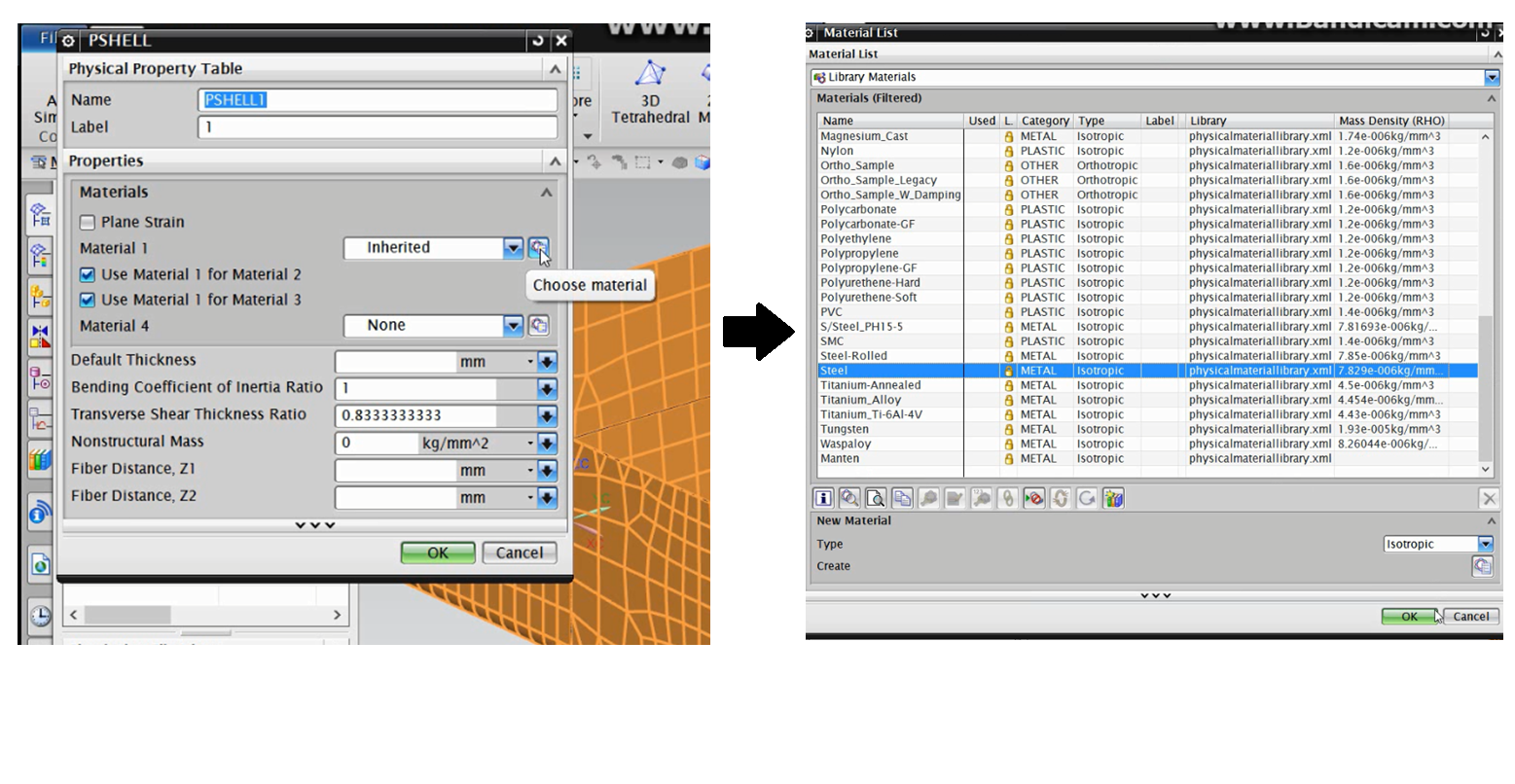Click the Label input field
1515x784 pixels.
click(378, 126)
